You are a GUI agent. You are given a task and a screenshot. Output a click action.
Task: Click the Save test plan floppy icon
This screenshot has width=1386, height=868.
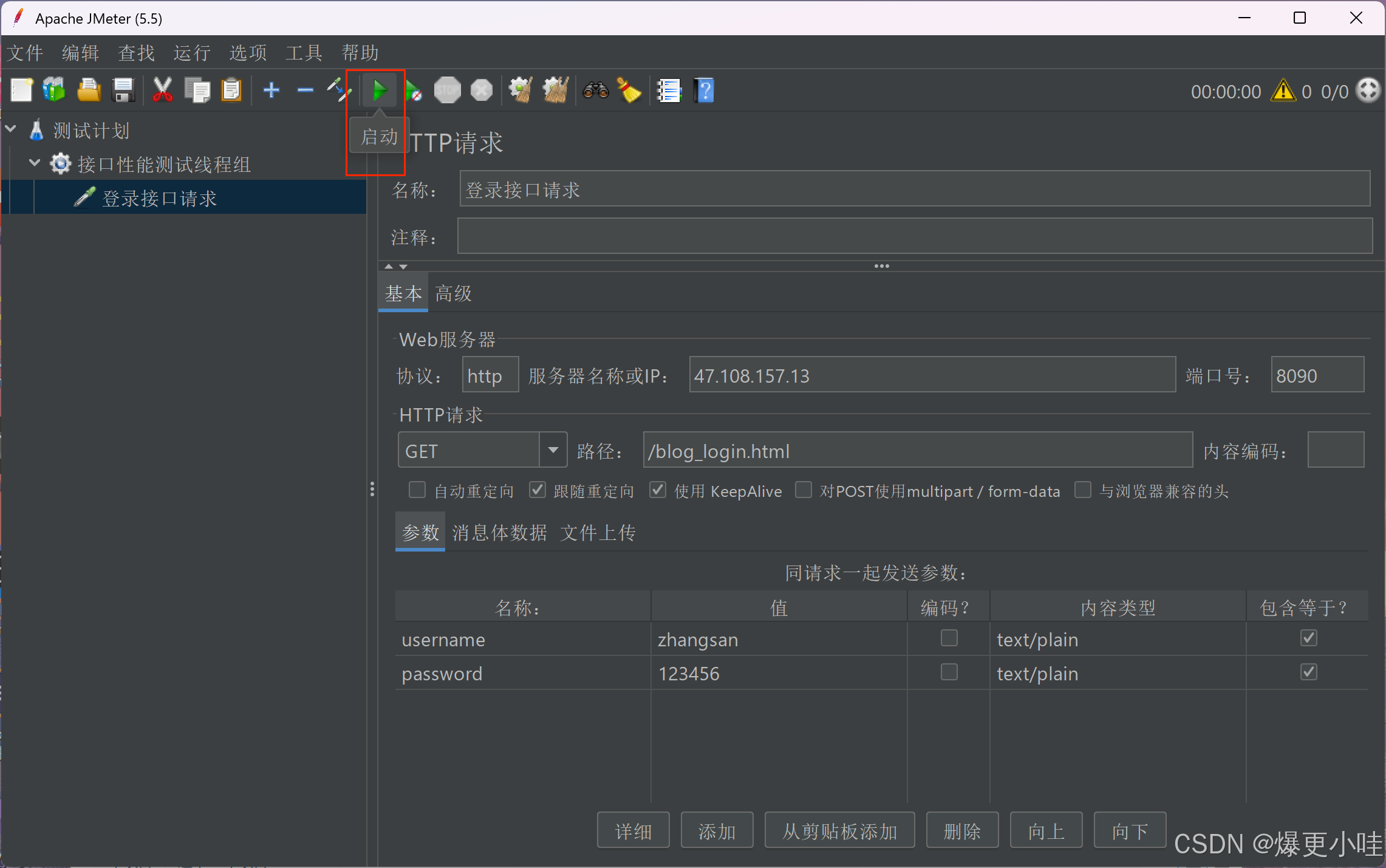tap(123, 91)
